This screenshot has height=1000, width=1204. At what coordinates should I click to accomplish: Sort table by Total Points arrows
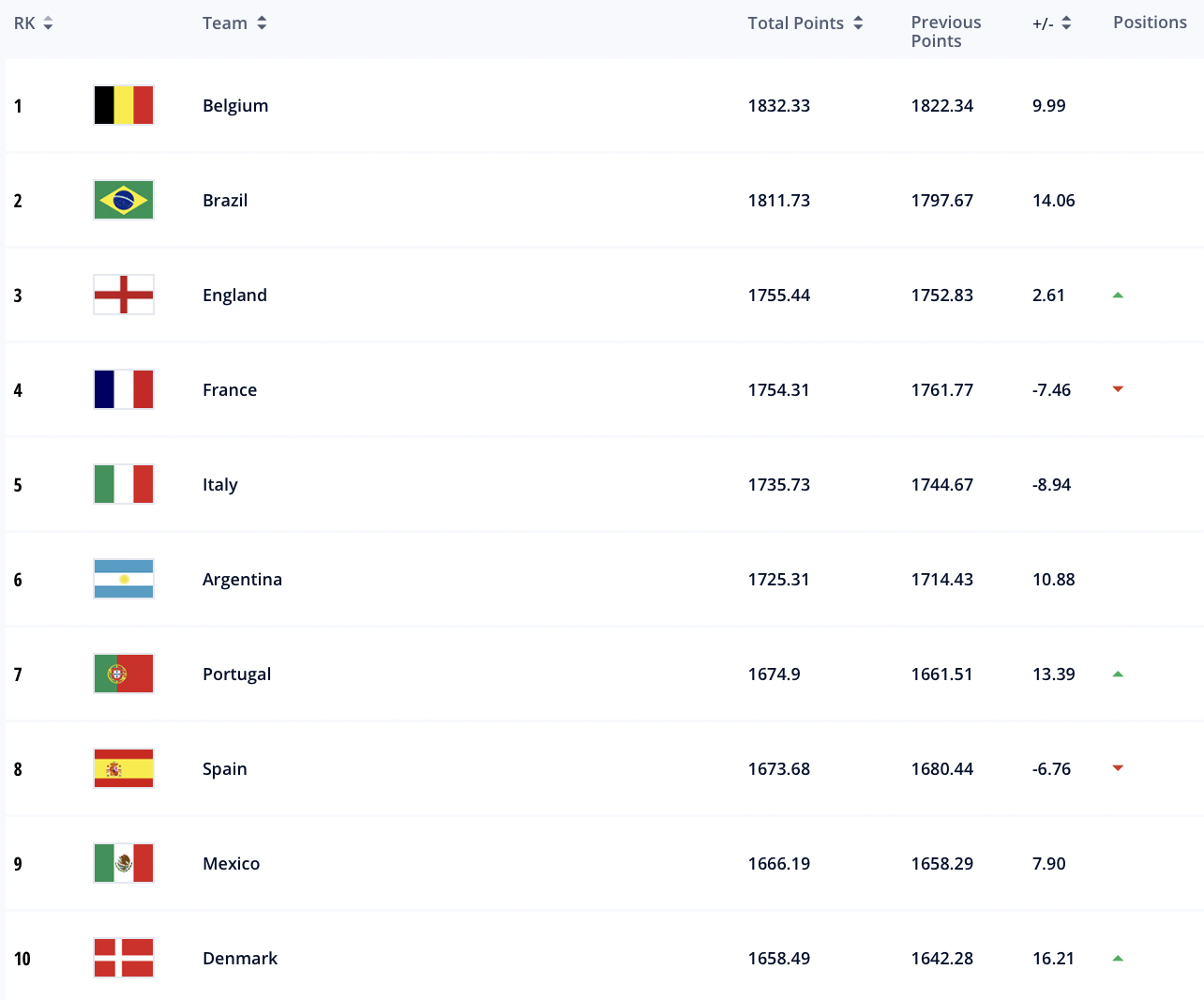pos(858,23)
